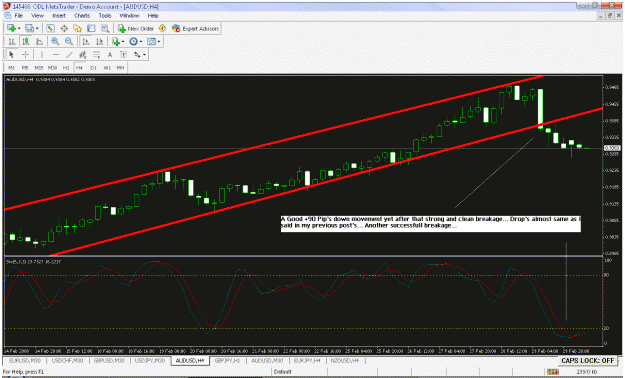Toggle the active H4 timeframe button
Screen dimensions: 625x378
click(79, 68)
